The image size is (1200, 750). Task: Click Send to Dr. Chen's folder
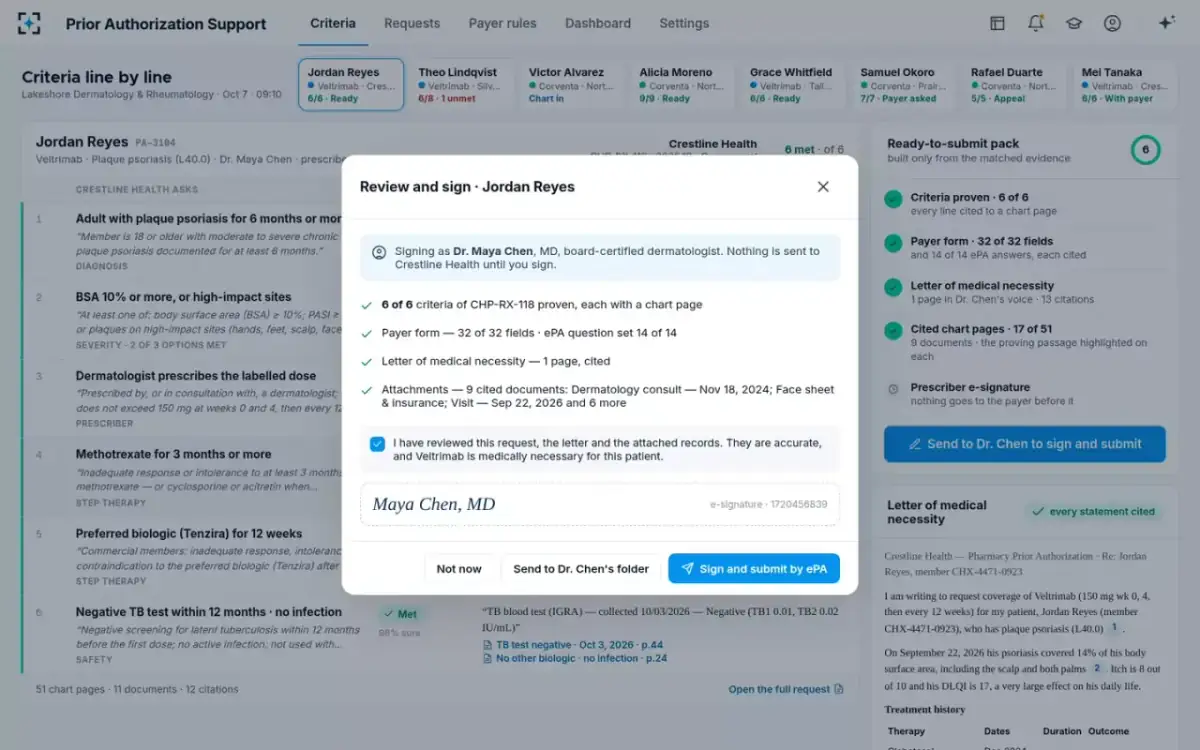tap(581, 569)
